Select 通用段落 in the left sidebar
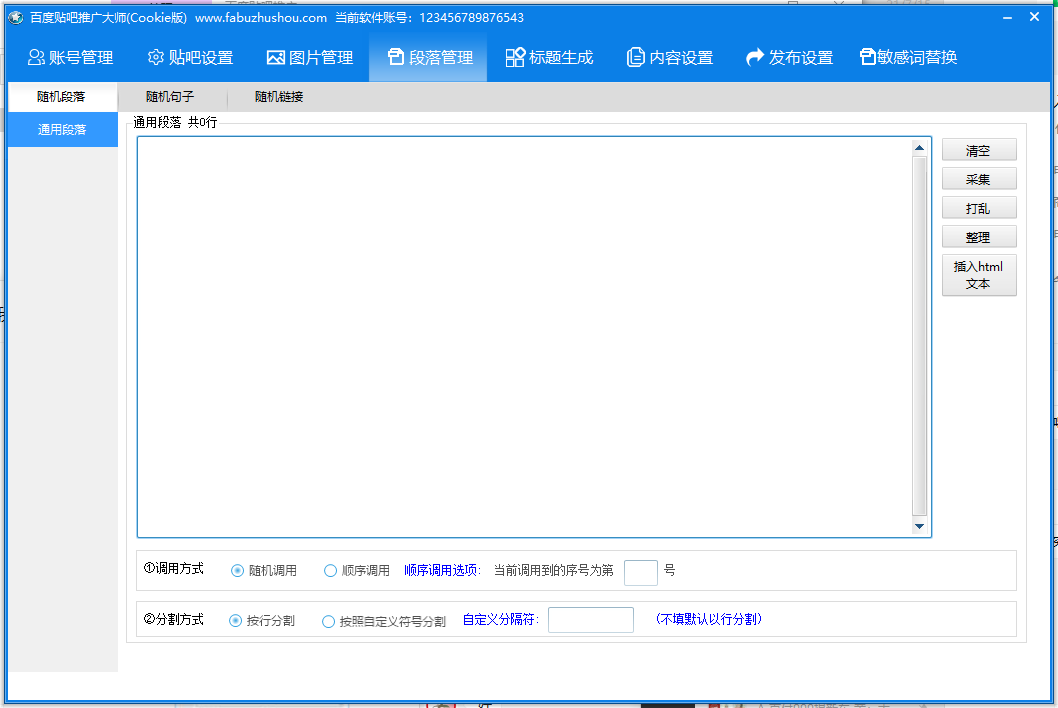 [62, 130]
